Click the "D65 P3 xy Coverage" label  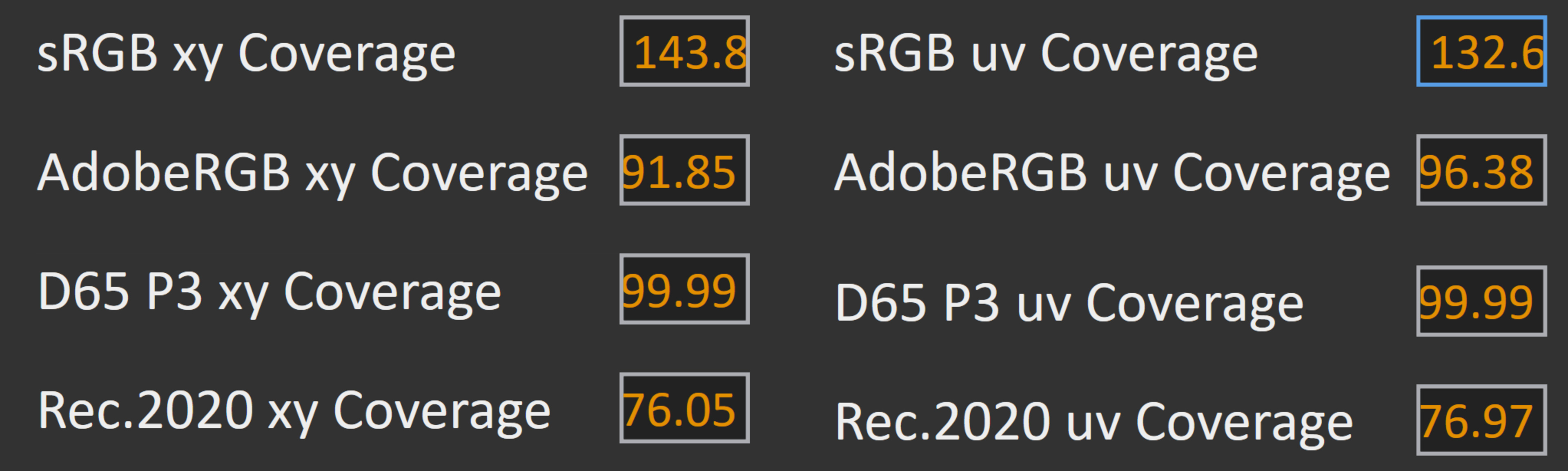point(269,292)
